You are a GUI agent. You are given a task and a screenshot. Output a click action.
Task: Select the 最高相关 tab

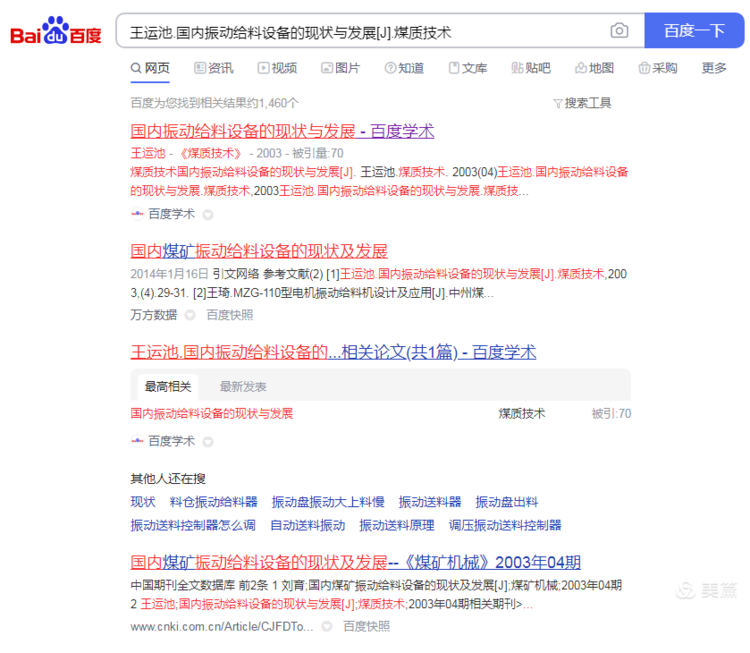pyautogui.click(x=168, y=387)
